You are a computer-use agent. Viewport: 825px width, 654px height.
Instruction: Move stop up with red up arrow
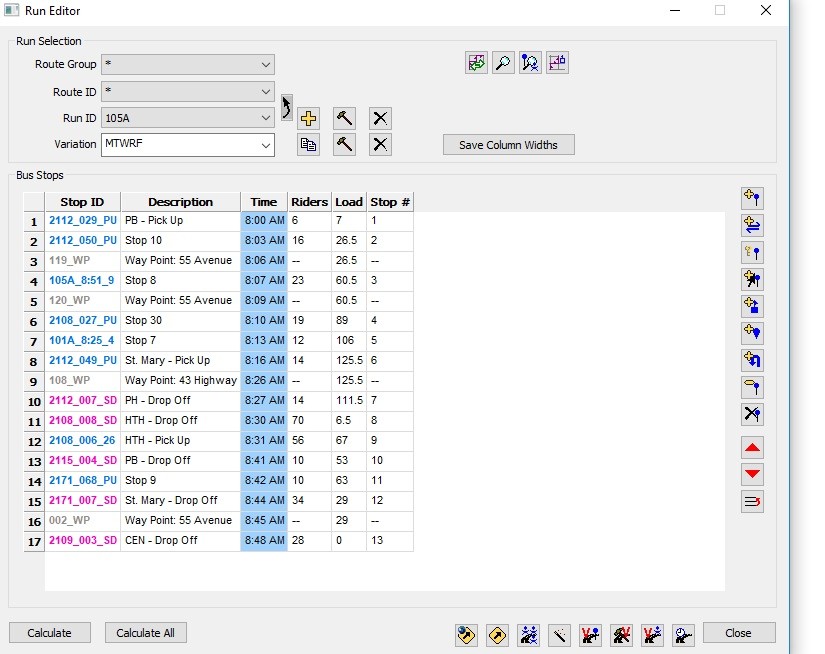752,448
